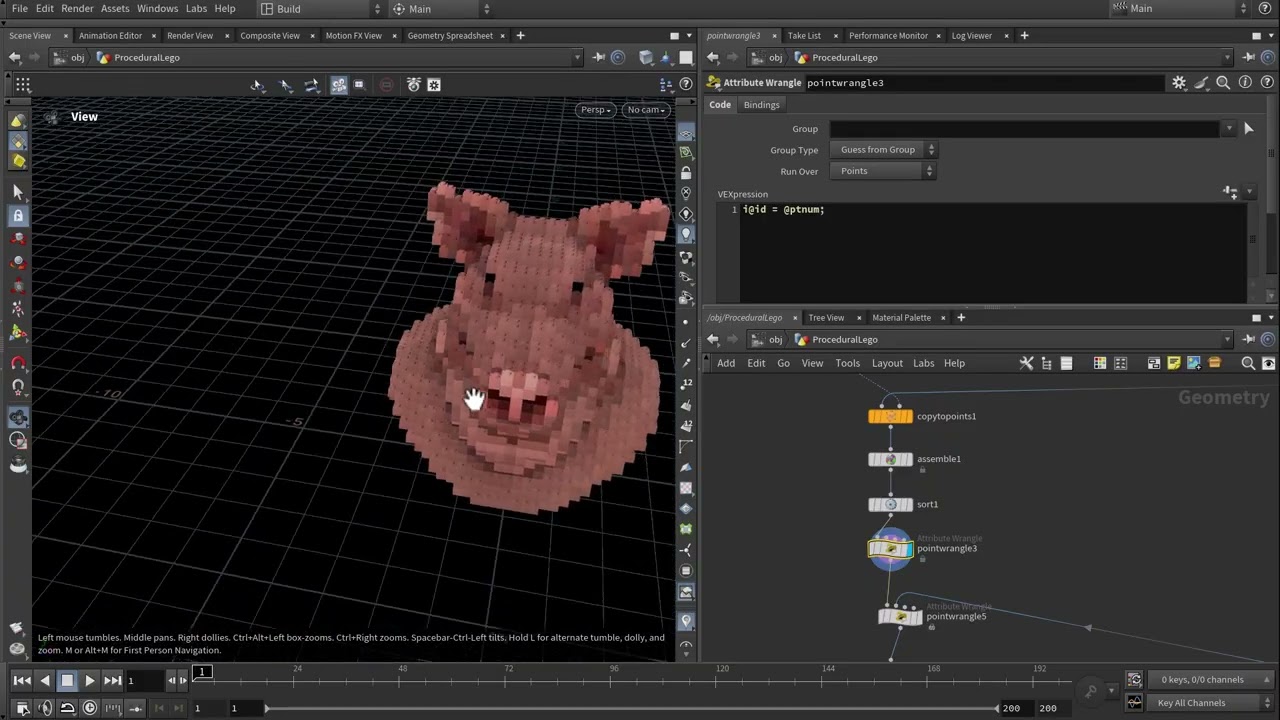Click the network background image icon
This screenshot has width=1280, height=720.
[1194, 363]
